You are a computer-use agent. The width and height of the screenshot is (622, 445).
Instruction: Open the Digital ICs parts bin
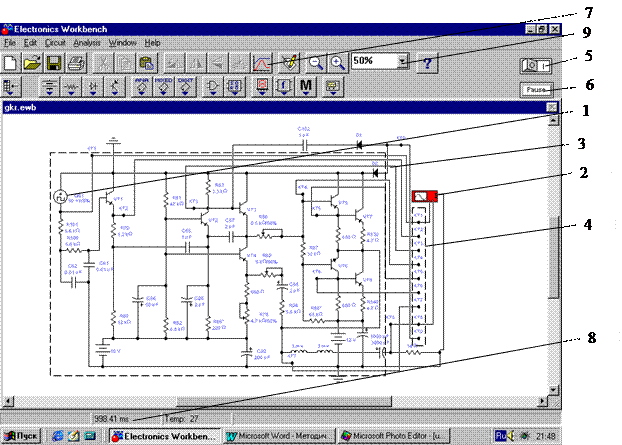point(185,87)
